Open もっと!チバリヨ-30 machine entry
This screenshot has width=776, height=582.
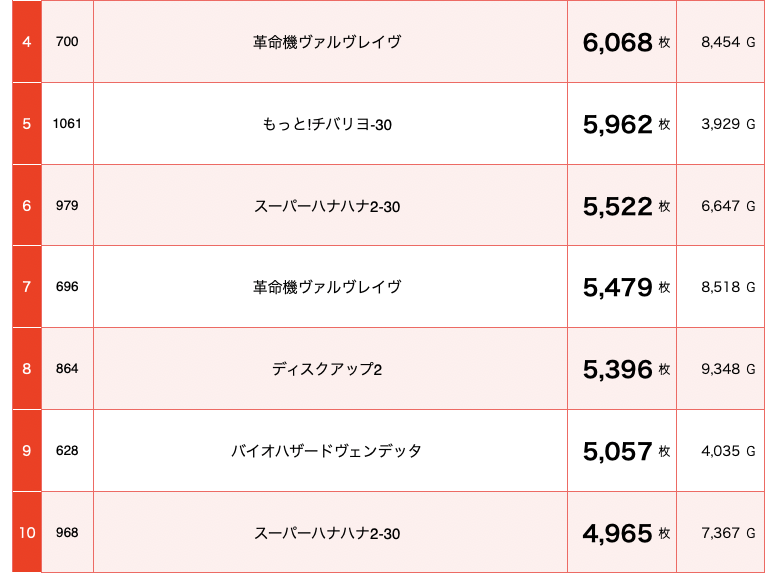327,124
